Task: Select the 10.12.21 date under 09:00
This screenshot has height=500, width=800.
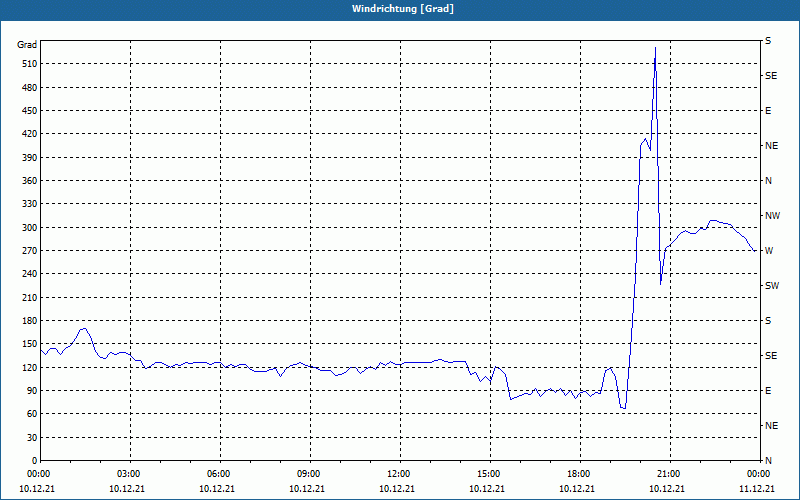Action: point(307,488)
